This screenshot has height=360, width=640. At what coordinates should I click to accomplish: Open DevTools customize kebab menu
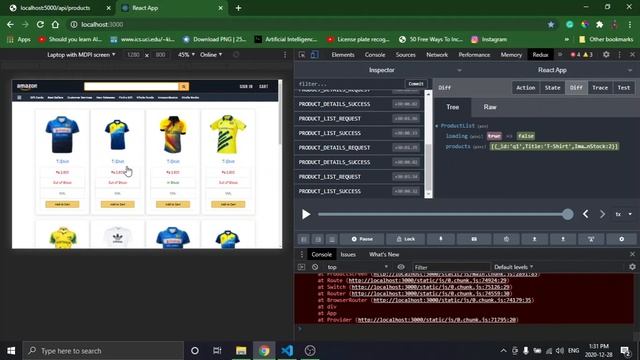coord(620,54)
